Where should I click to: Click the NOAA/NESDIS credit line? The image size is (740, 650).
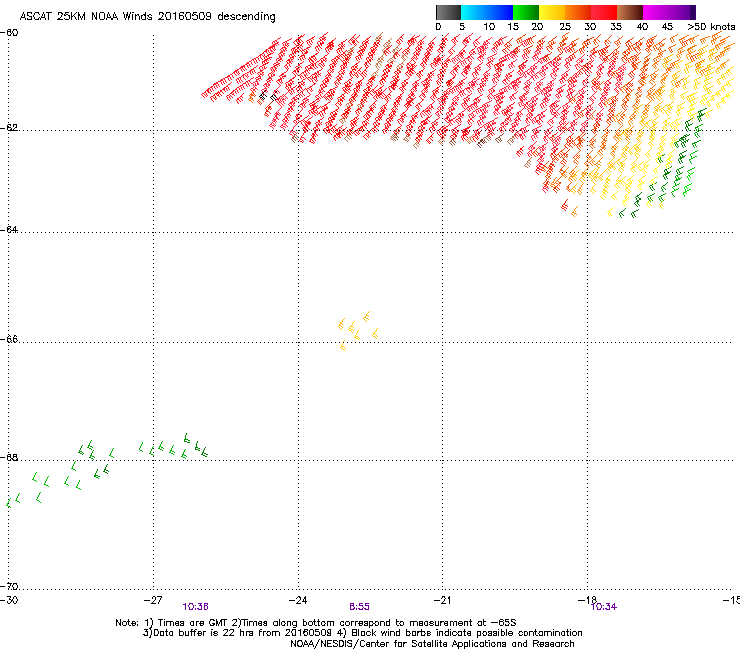432,644
